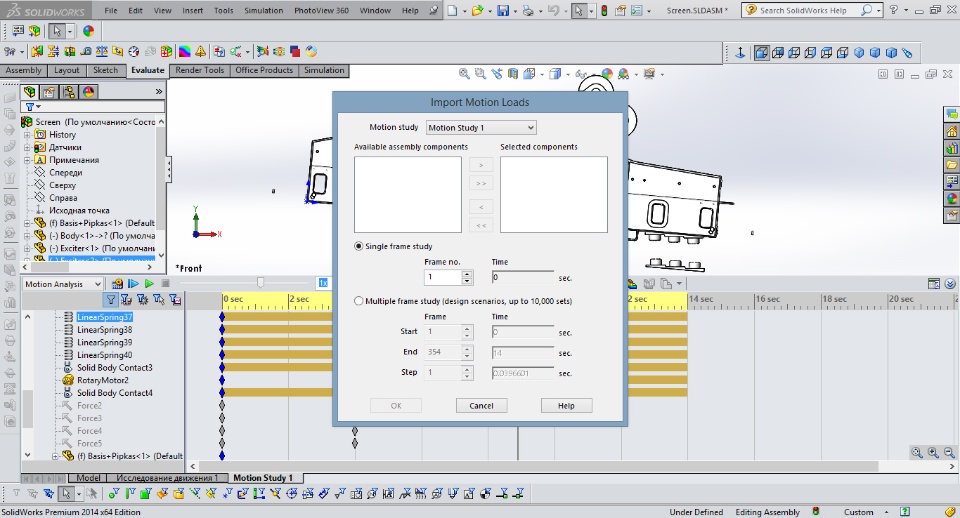The width and height of the screenshot is (960, 518).
Task: Open the Search SolidWorks Help dropdown arrow
Action: coord(879,10)
